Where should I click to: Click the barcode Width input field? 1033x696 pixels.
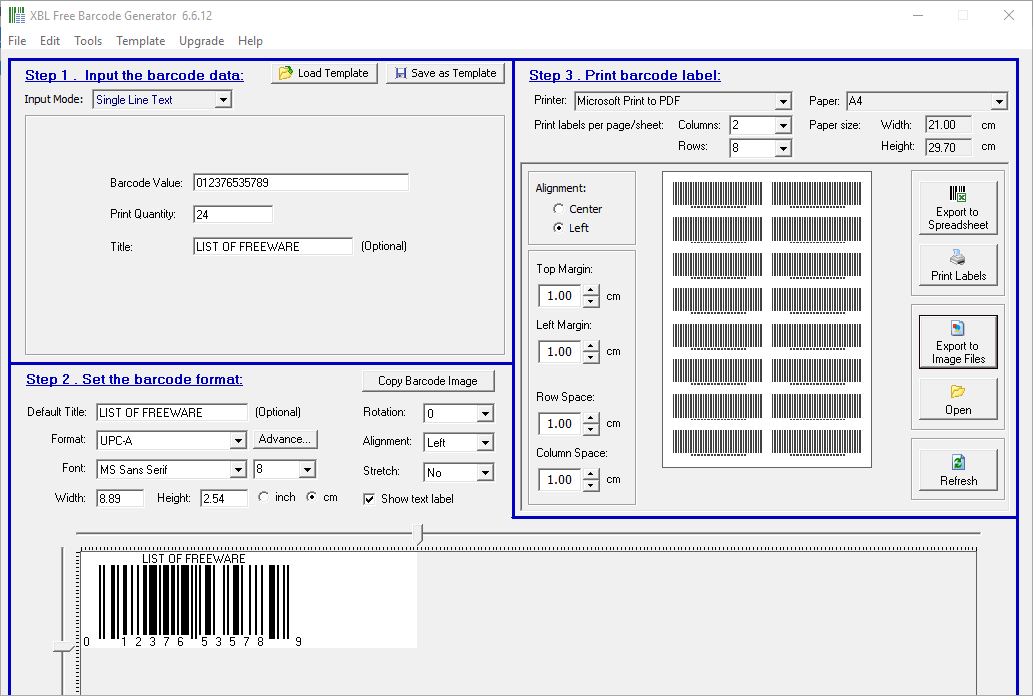120,498
